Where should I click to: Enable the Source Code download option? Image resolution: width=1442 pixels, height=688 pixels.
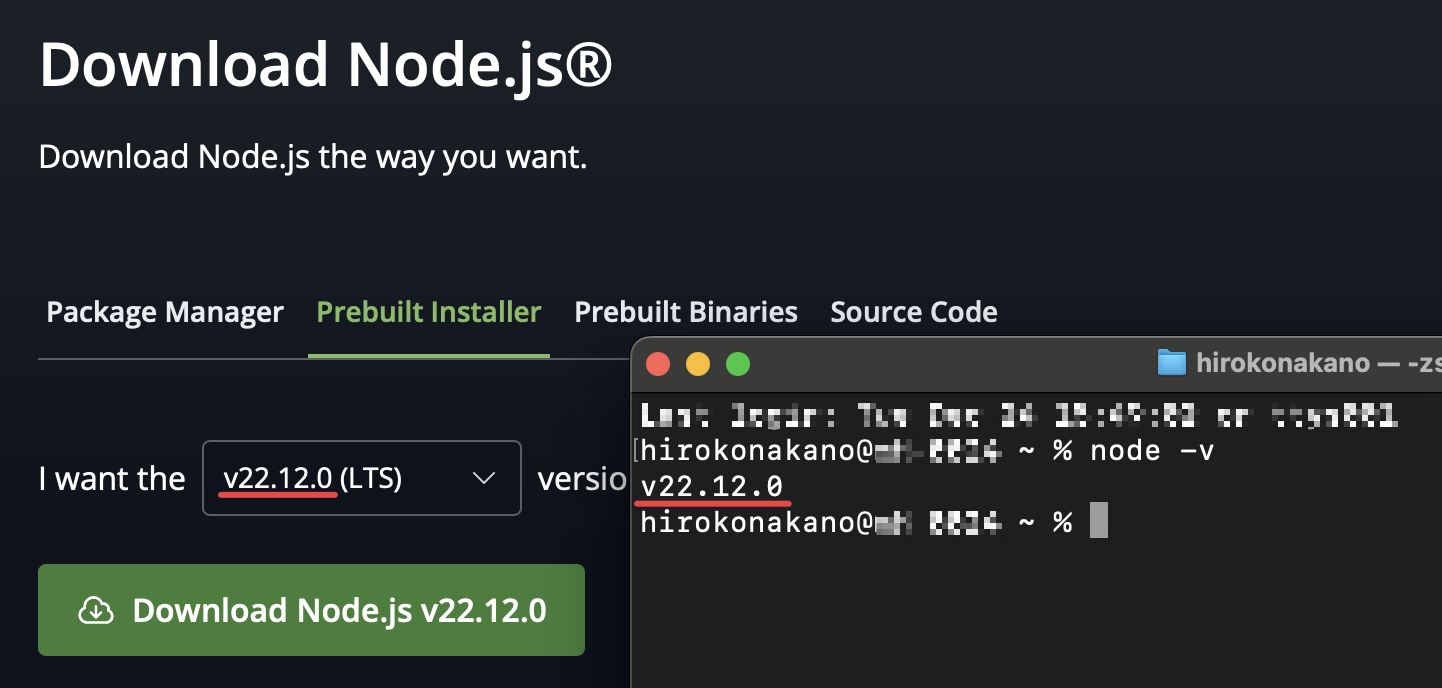pyautogui.click(x=913, y=311)
